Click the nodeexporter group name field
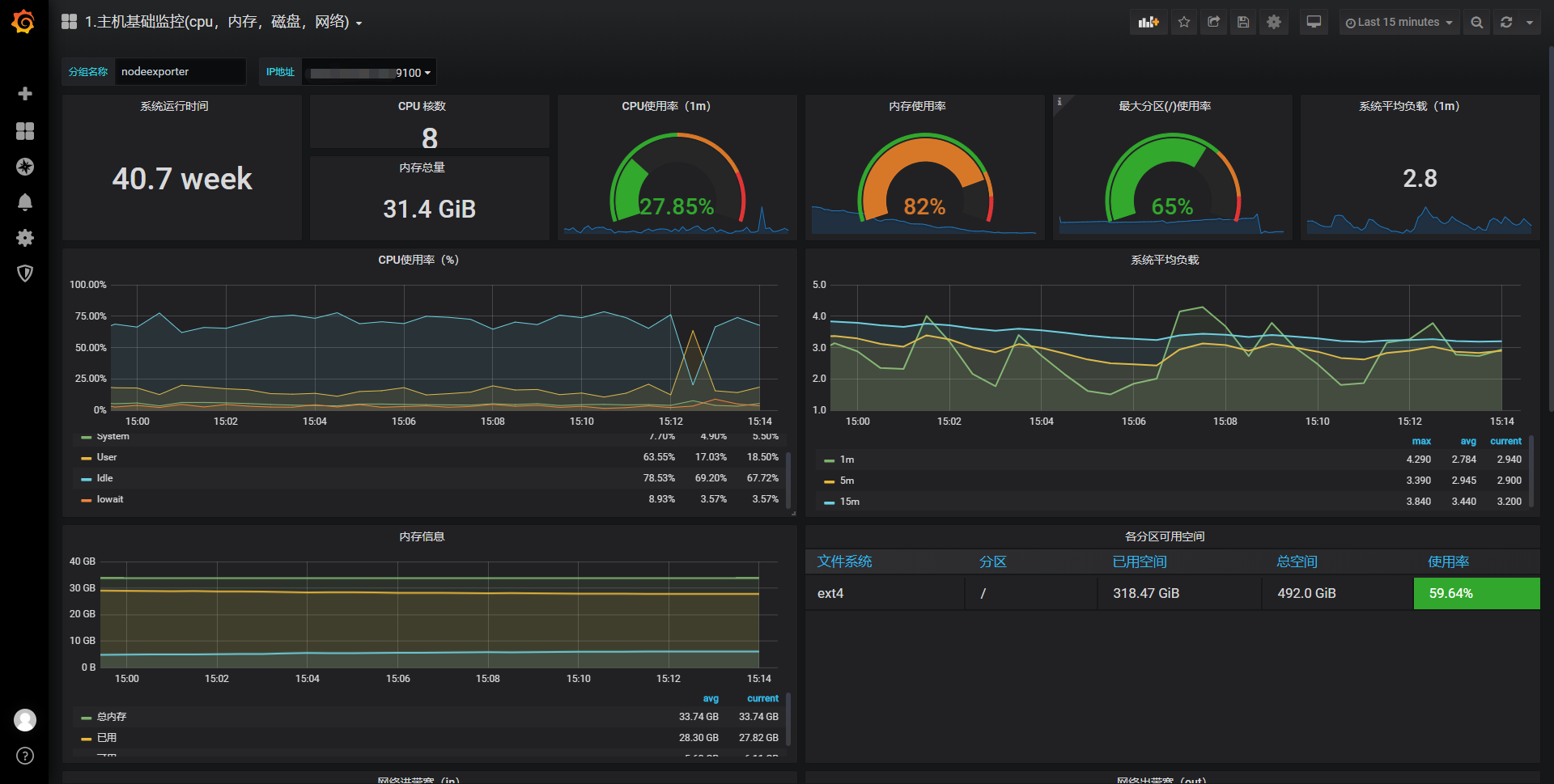Screen dimensions: 1554x784 (x=180, y=71)
